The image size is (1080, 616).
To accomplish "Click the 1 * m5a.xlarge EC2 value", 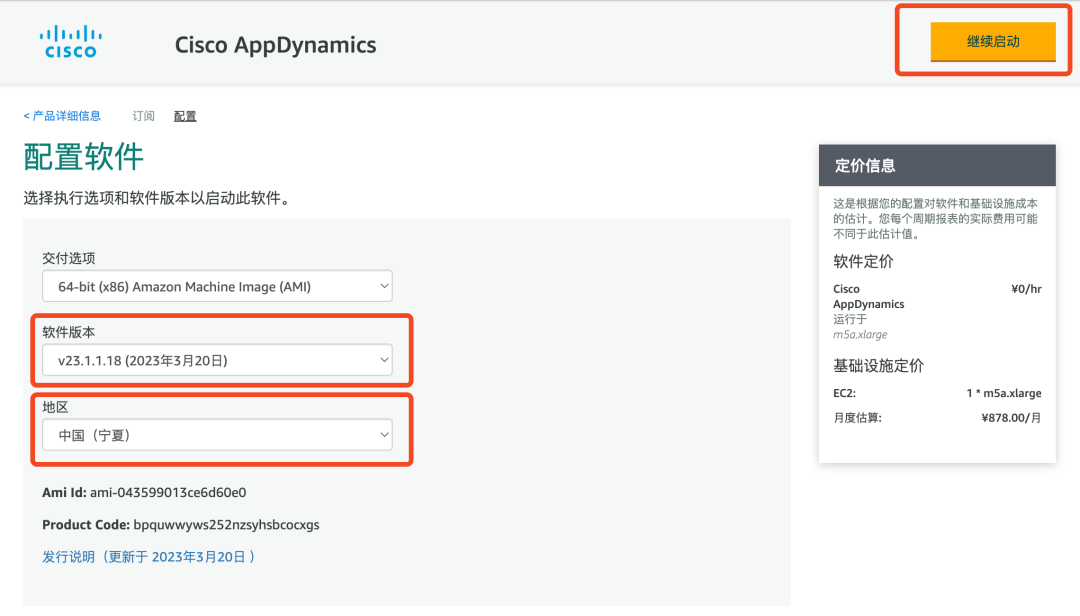I will (1003, 393).
